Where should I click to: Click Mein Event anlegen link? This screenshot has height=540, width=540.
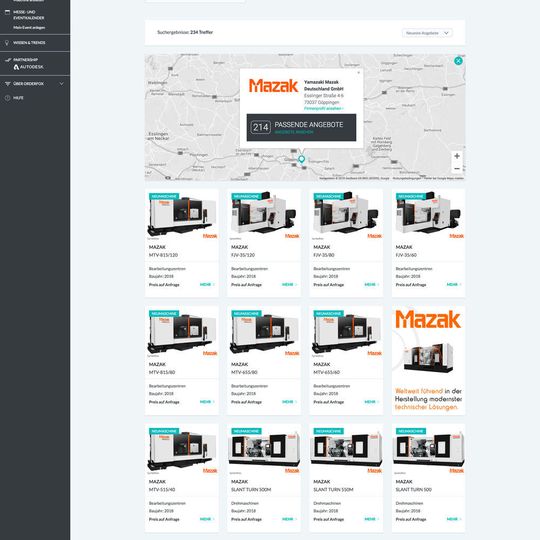click(x=29, y=28)
